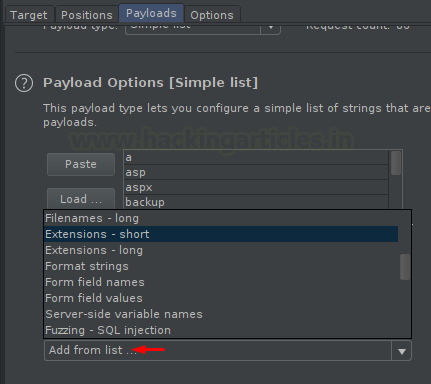The height and width of the screenshot is (384, 431).
Task: Pick 'Form field values' option
Action: point(221,298)
